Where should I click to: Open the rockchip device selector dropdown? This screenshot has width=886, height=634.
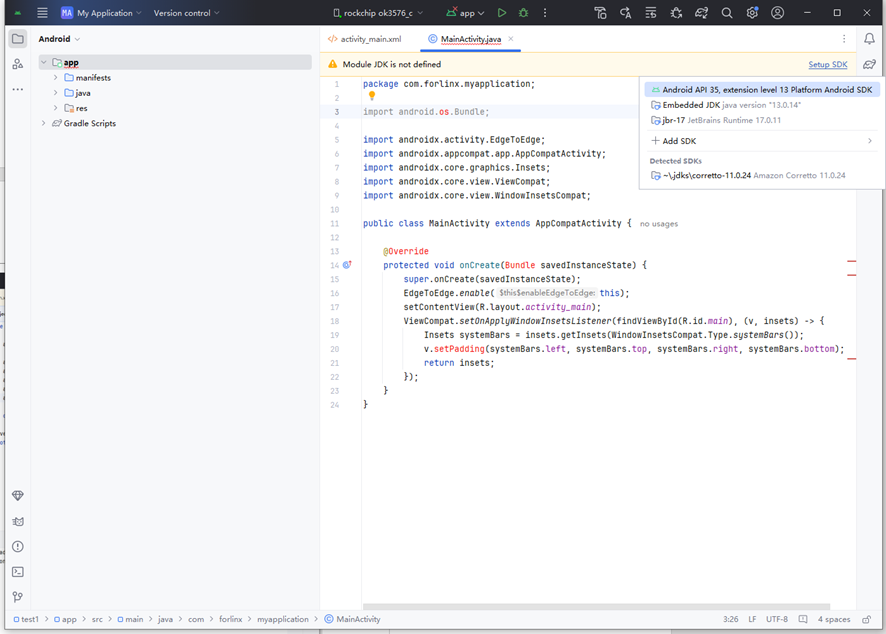point(378,13)
